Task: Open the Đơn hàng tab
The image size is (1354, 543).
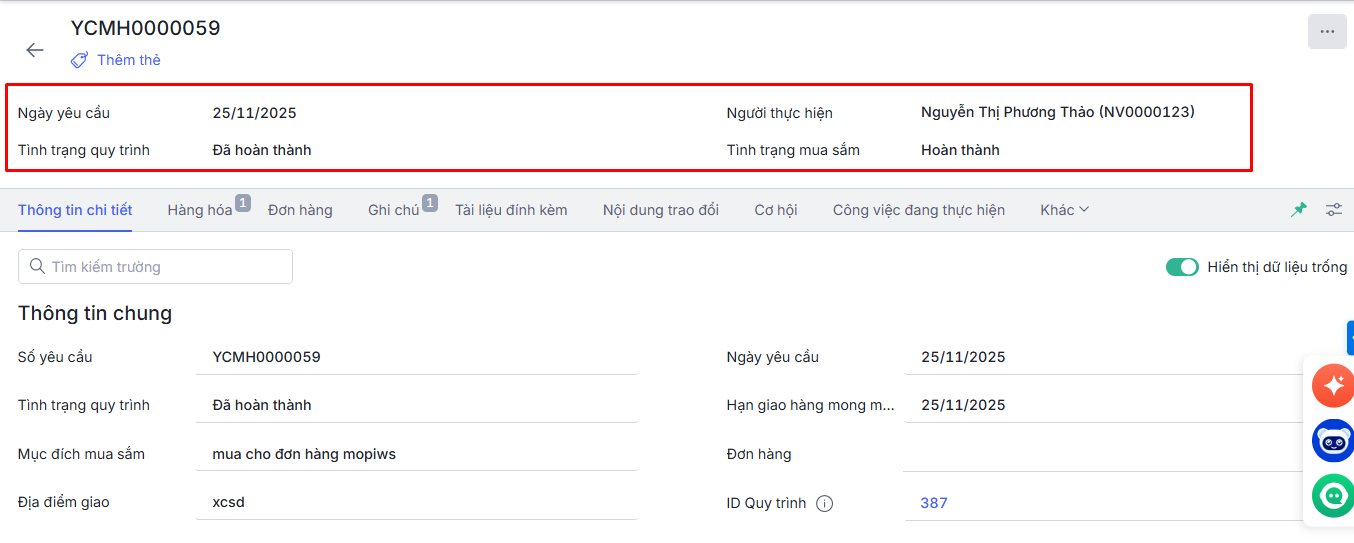Action: point(300,210)
